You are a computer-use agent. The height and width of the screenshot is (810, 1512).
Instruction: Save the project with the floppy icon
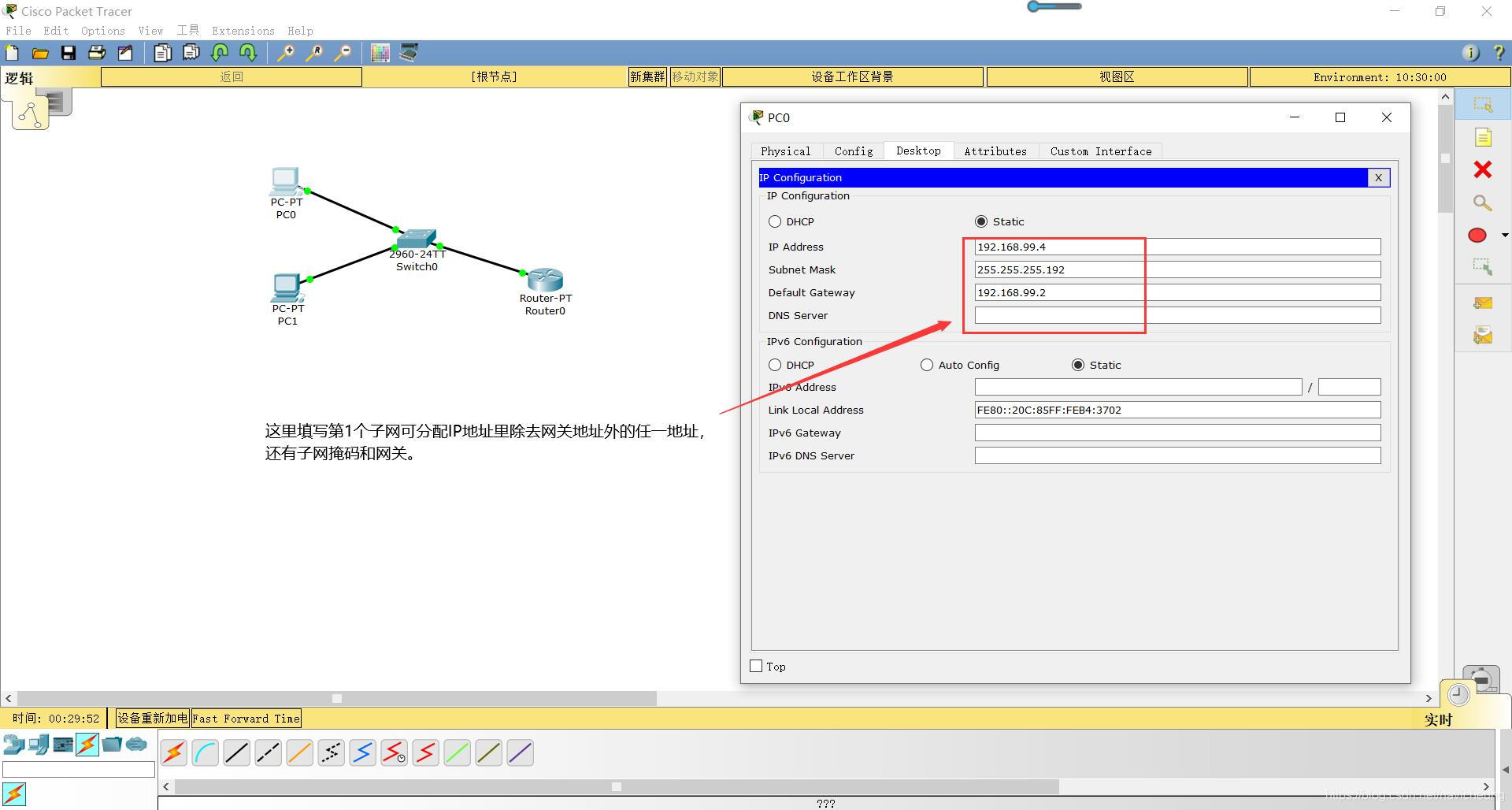69,53
